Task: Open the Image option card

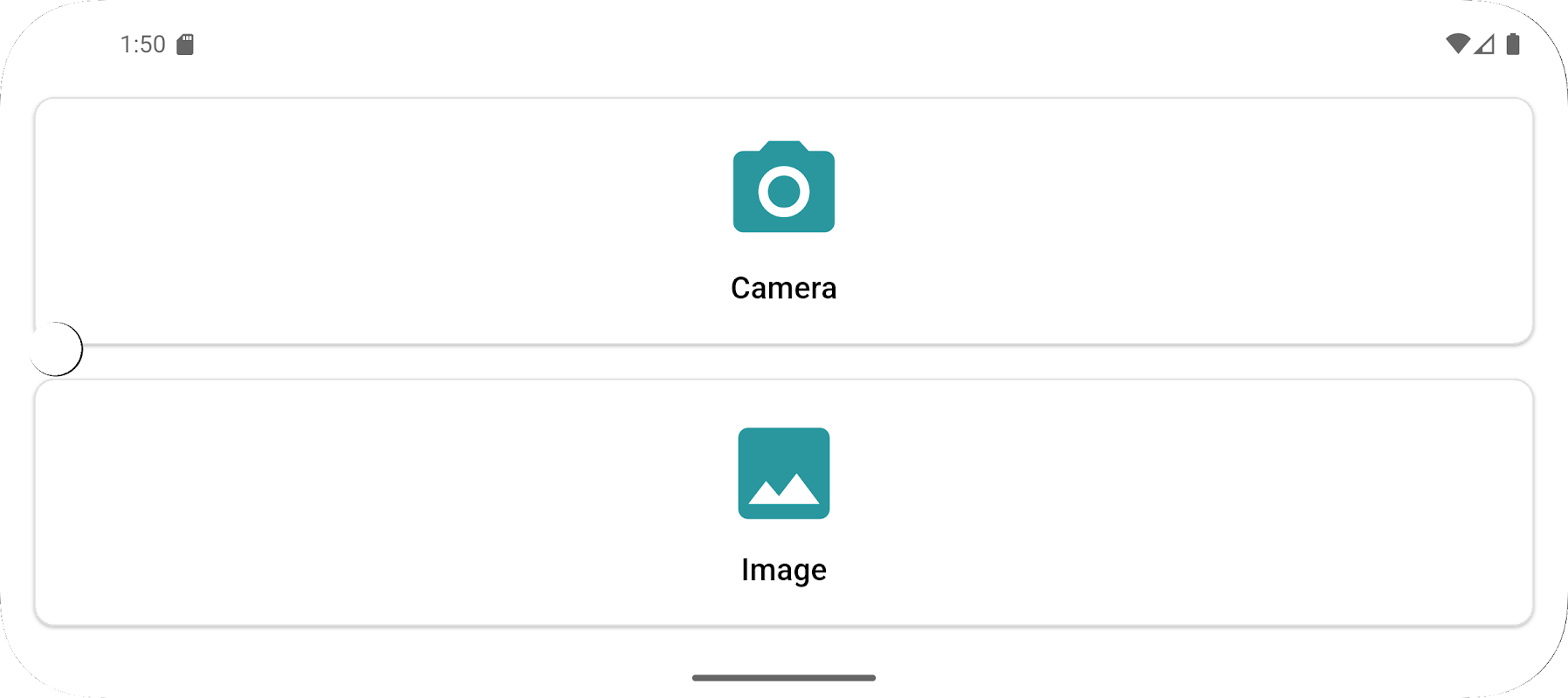Action: (784, 503)
